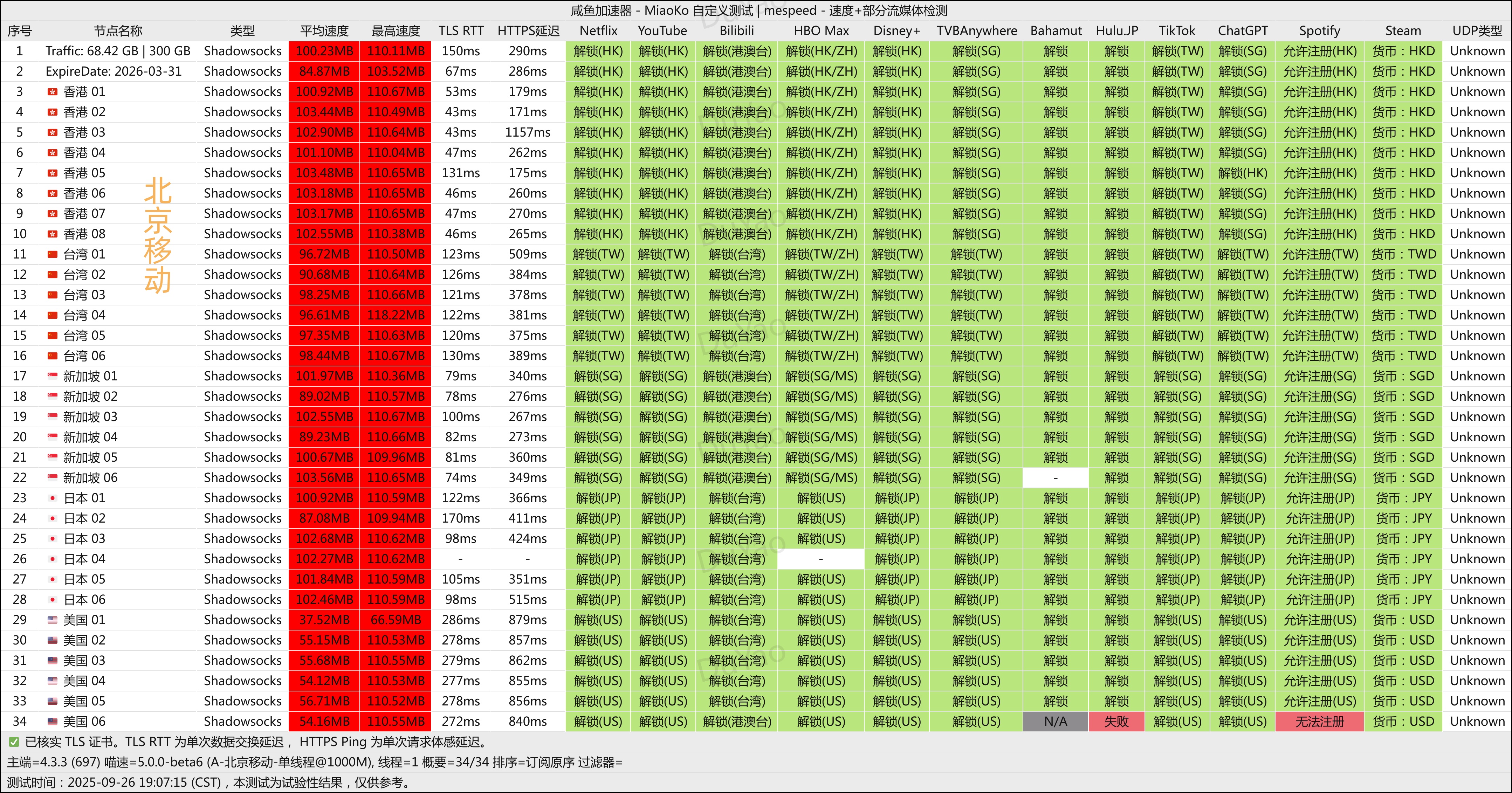Click the US flag beside 美国 01
This screenshot has height=793, width=1512.
53,620
